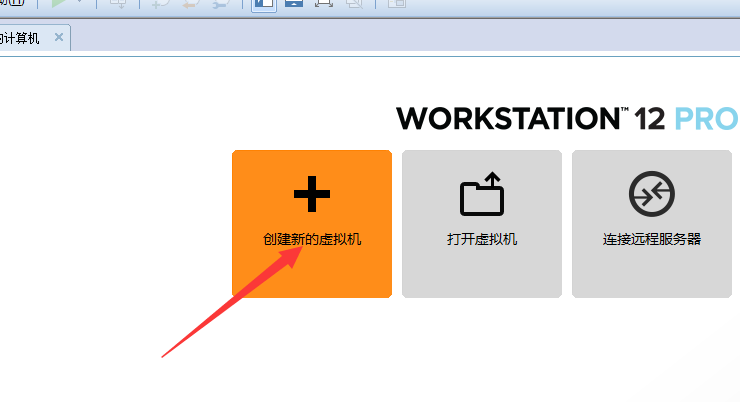Click the send Ctrl+Alt+Del toolbar icon
This screenshot has width=740, height=402.
point(118,3)
